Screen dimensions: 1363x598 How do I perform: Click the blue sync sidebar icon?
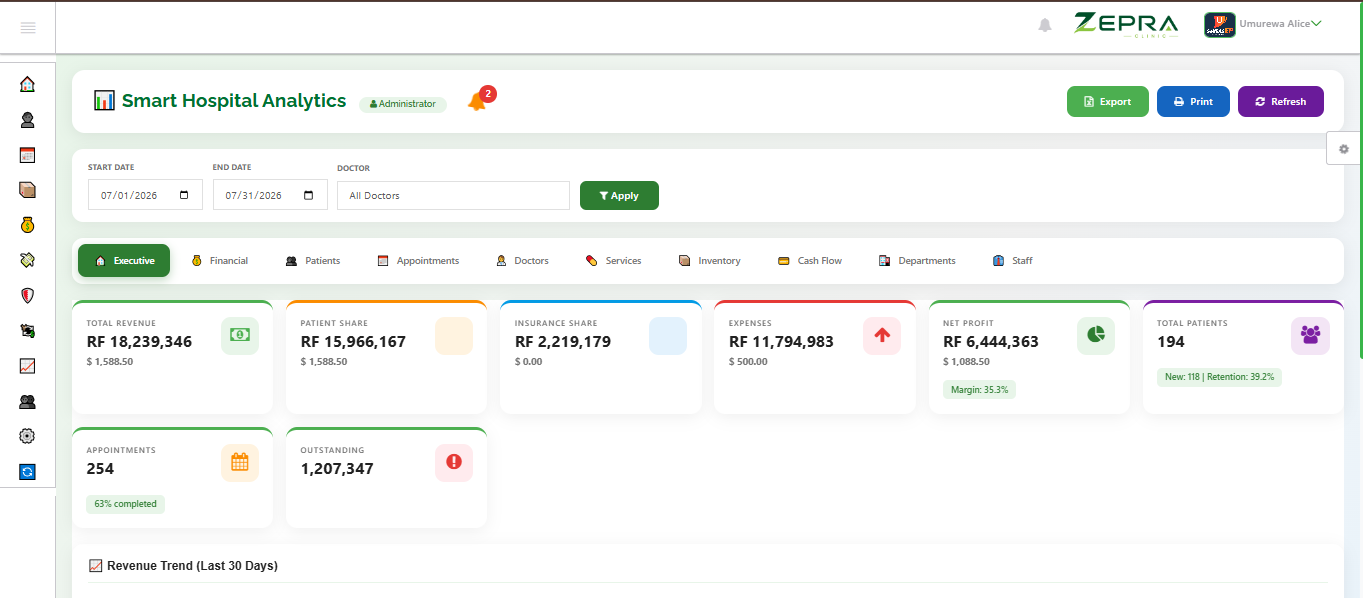[28, 471]
